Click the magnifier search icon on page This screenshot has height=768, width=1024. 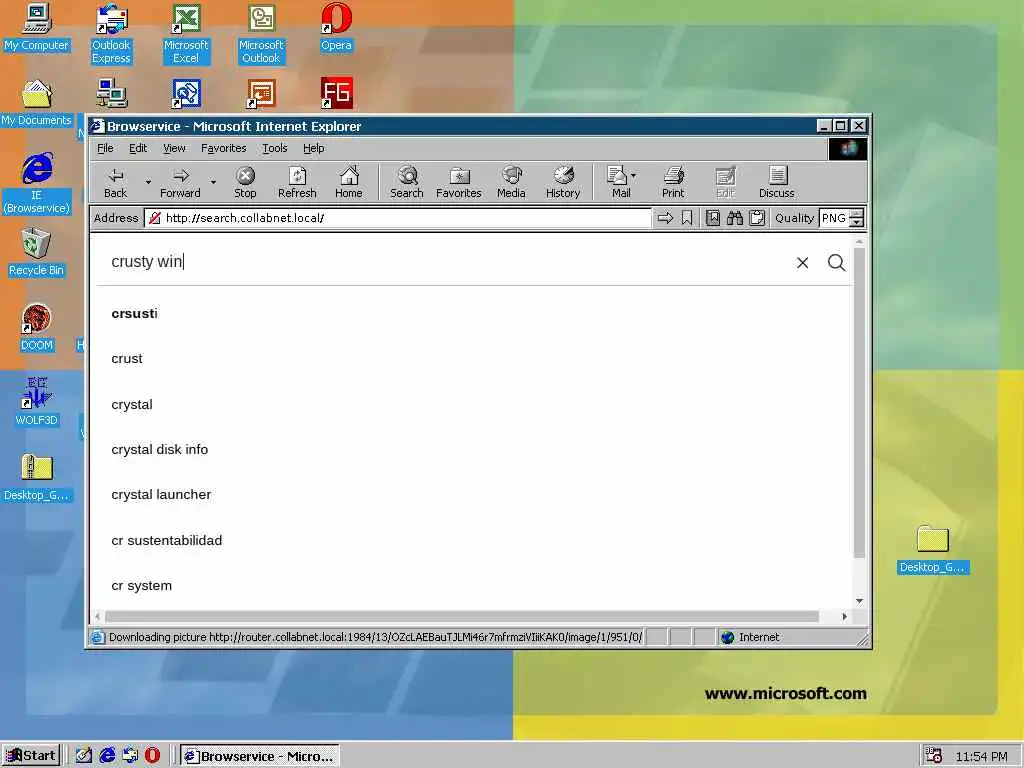pos(837,263)
